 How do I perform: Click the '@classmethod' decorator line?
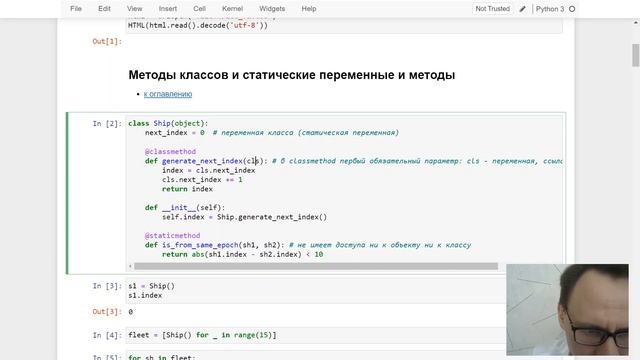[x=170, y=151]
